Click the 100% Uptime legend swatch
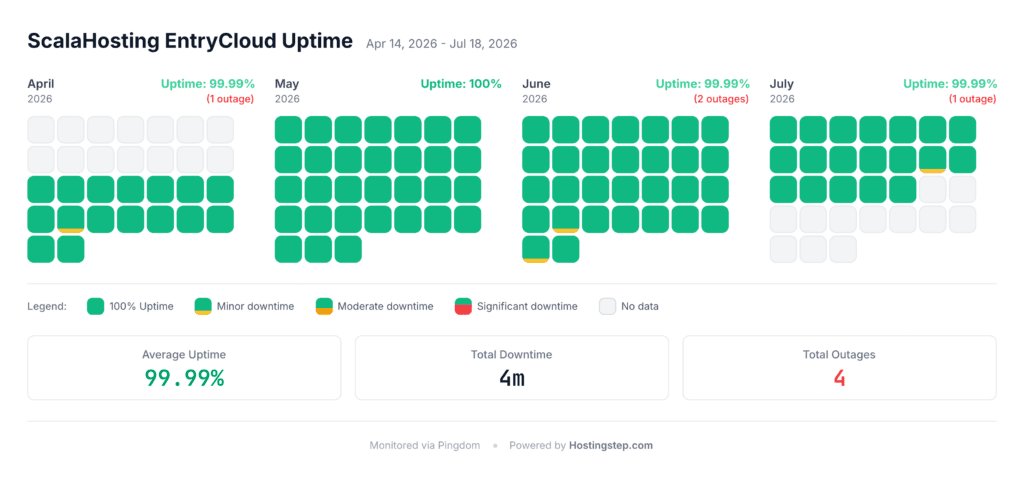This screenshot has height=483, width=1024. pyautogui.click(x=95, y=306)
